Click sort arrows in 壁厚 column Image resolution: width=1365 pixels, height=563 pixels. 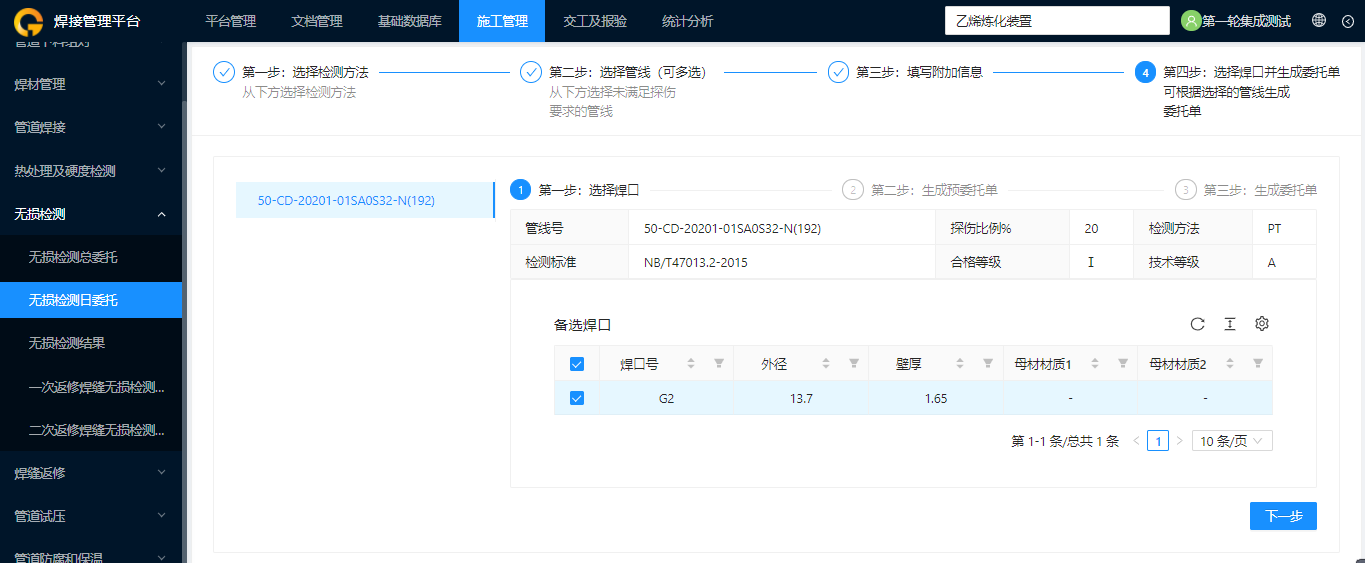point(960,364)
